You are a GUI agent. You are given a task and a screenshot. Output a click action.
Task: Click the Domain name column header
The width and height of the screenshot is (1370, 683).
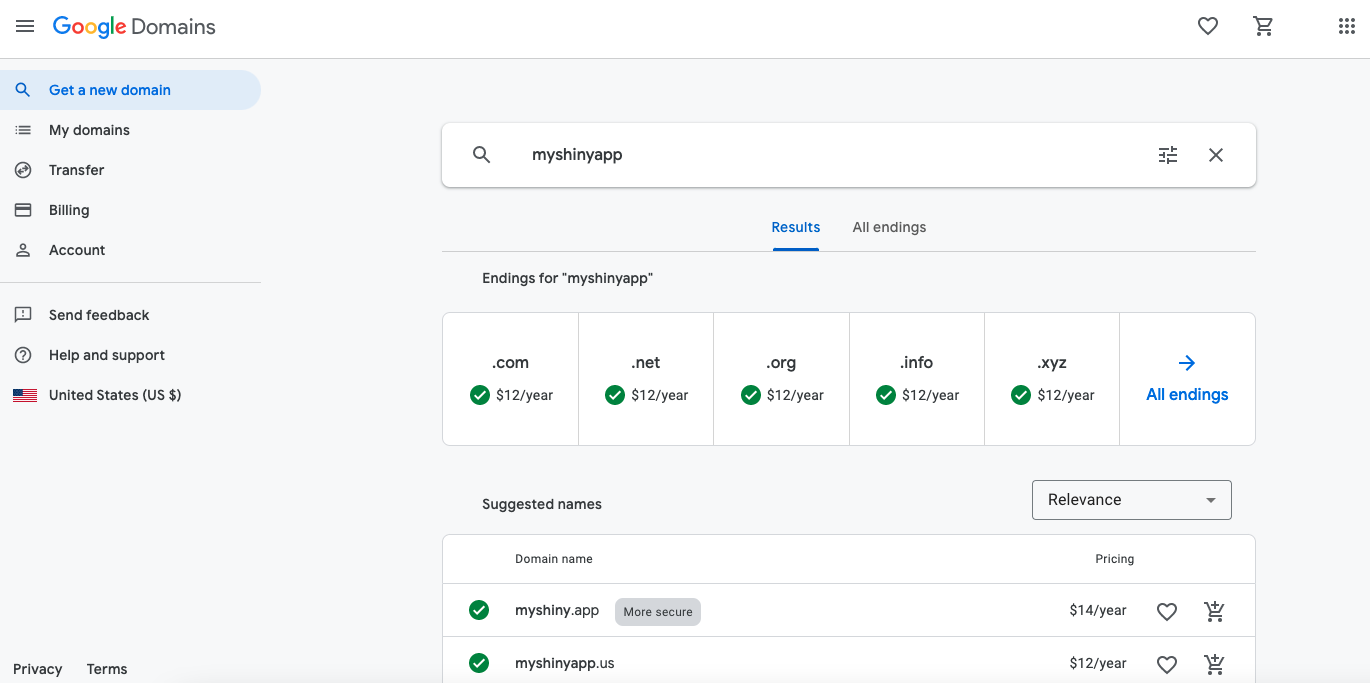click(554, 559)
